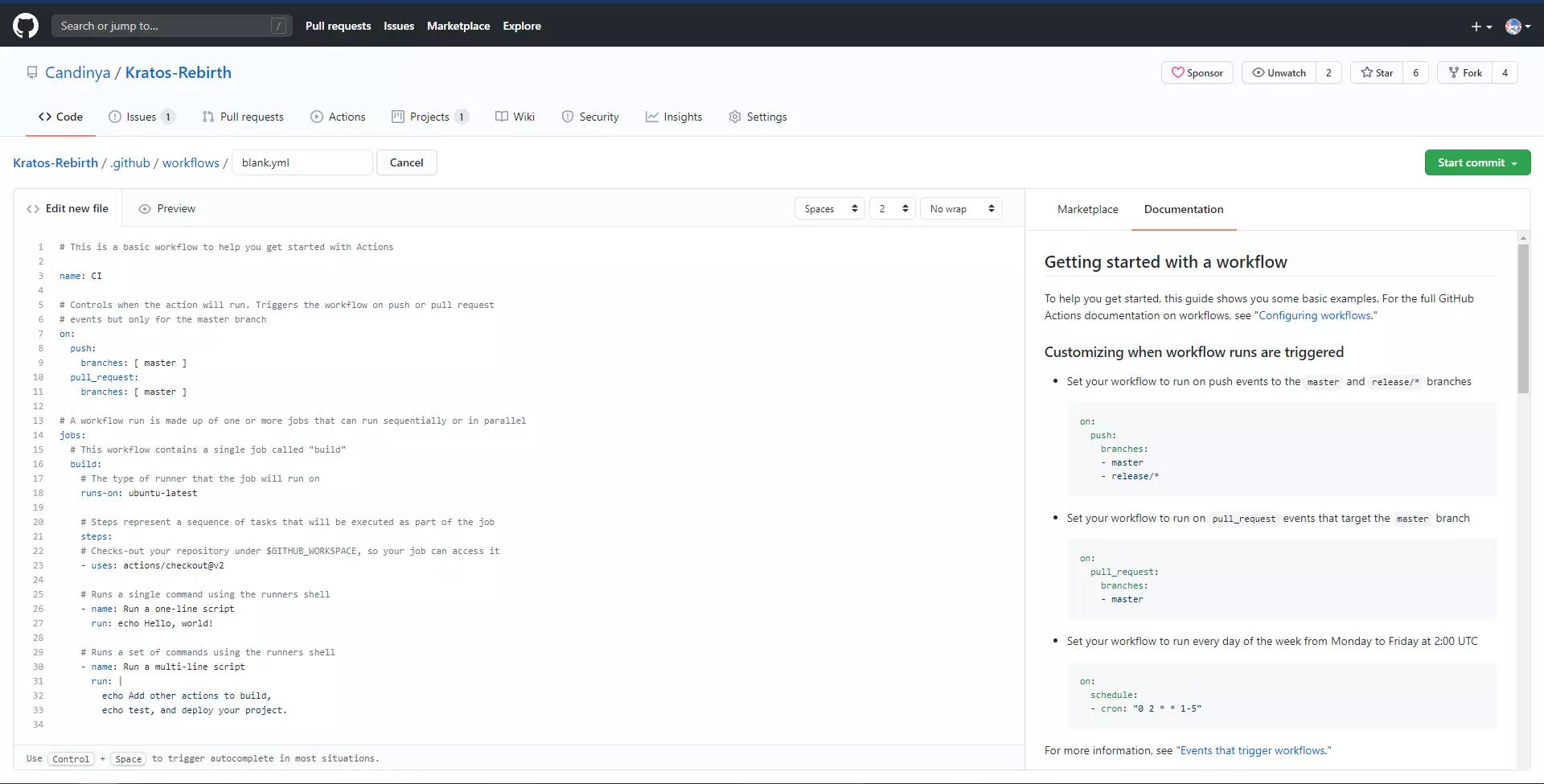Click the scrollbar up arrow in documentation panel

(1523, 238)
